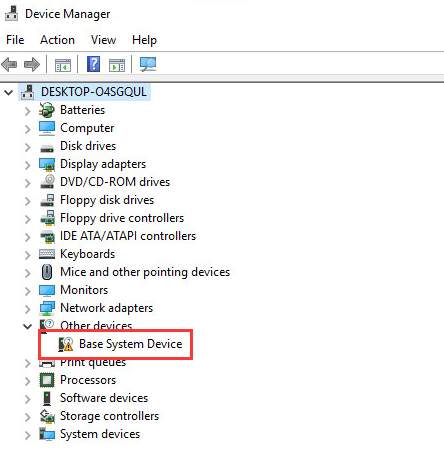Expand the Display adapters node arrow
Screen dimensions: 444x467
click(28, 165)
